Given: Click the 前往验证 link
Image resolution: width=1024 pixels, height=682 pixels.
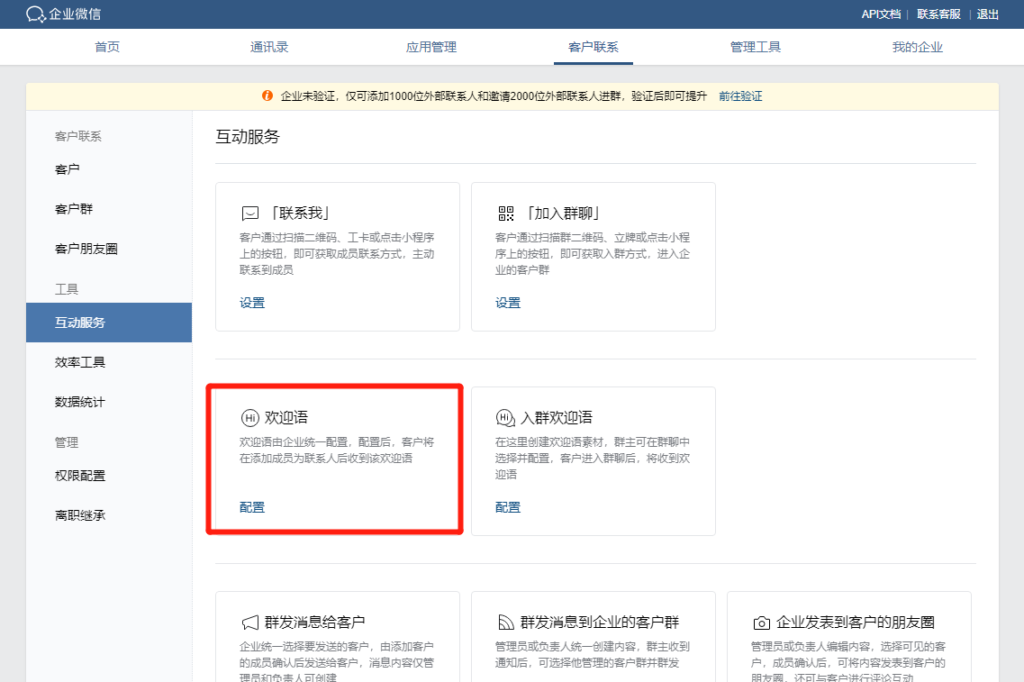Looking at the screenshot, I should click(x=740, y=96).
